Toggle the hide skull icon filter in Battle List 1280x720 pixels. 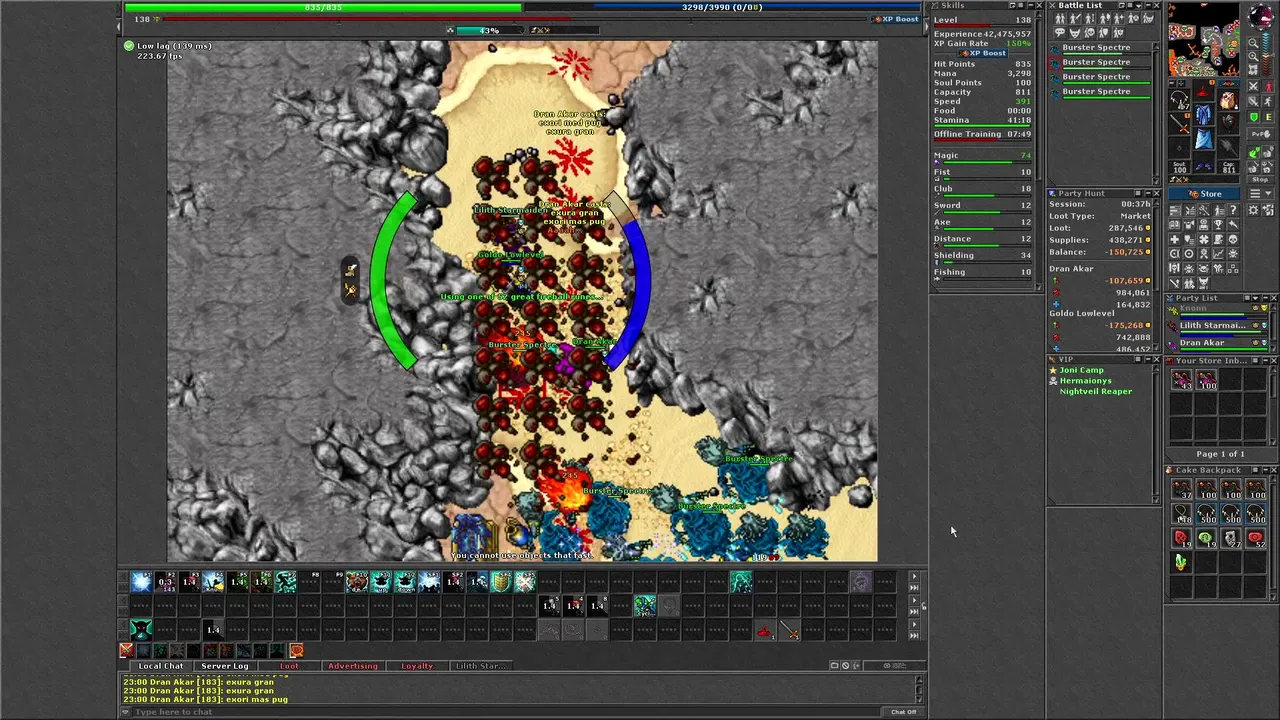1089,32
